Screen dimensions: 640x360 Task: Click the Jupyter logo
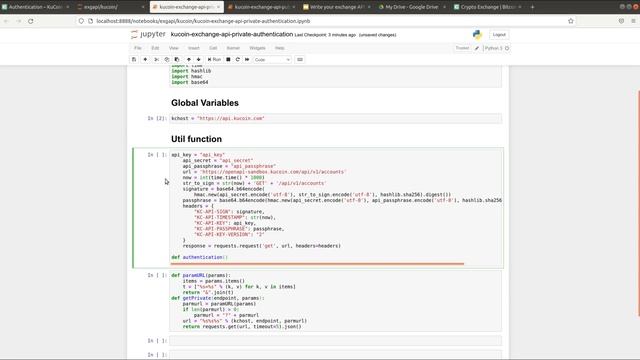(x=148, y=35)
